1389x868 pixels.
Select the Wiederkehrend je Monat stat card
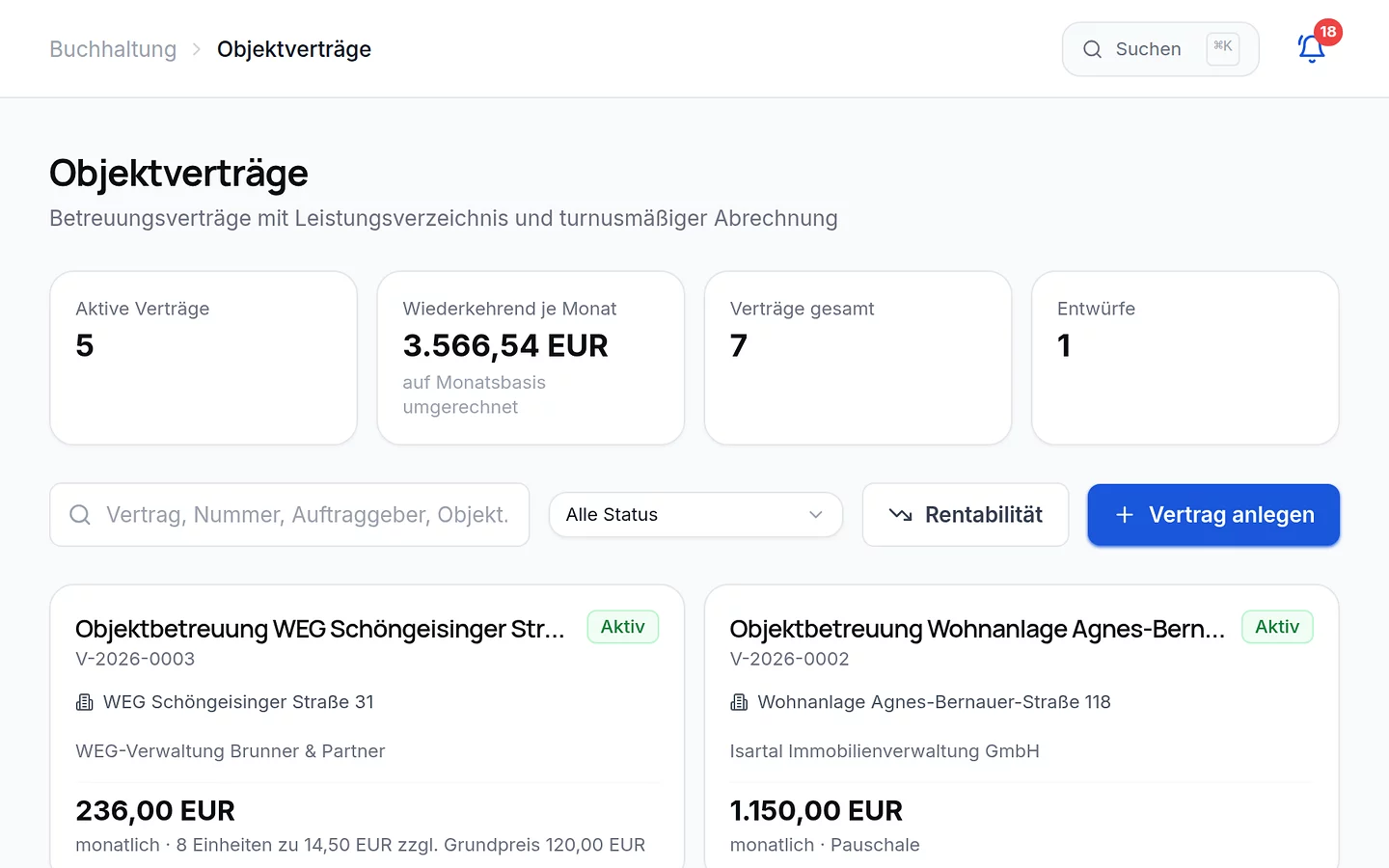(x=531, y=358)
